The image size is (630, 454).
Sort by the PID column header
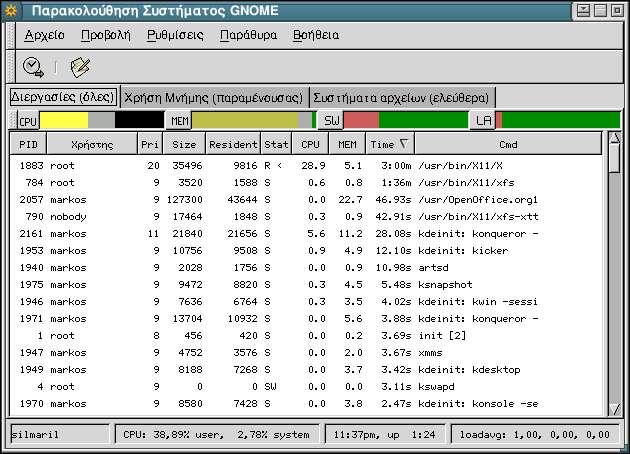[x=28, y=144]
